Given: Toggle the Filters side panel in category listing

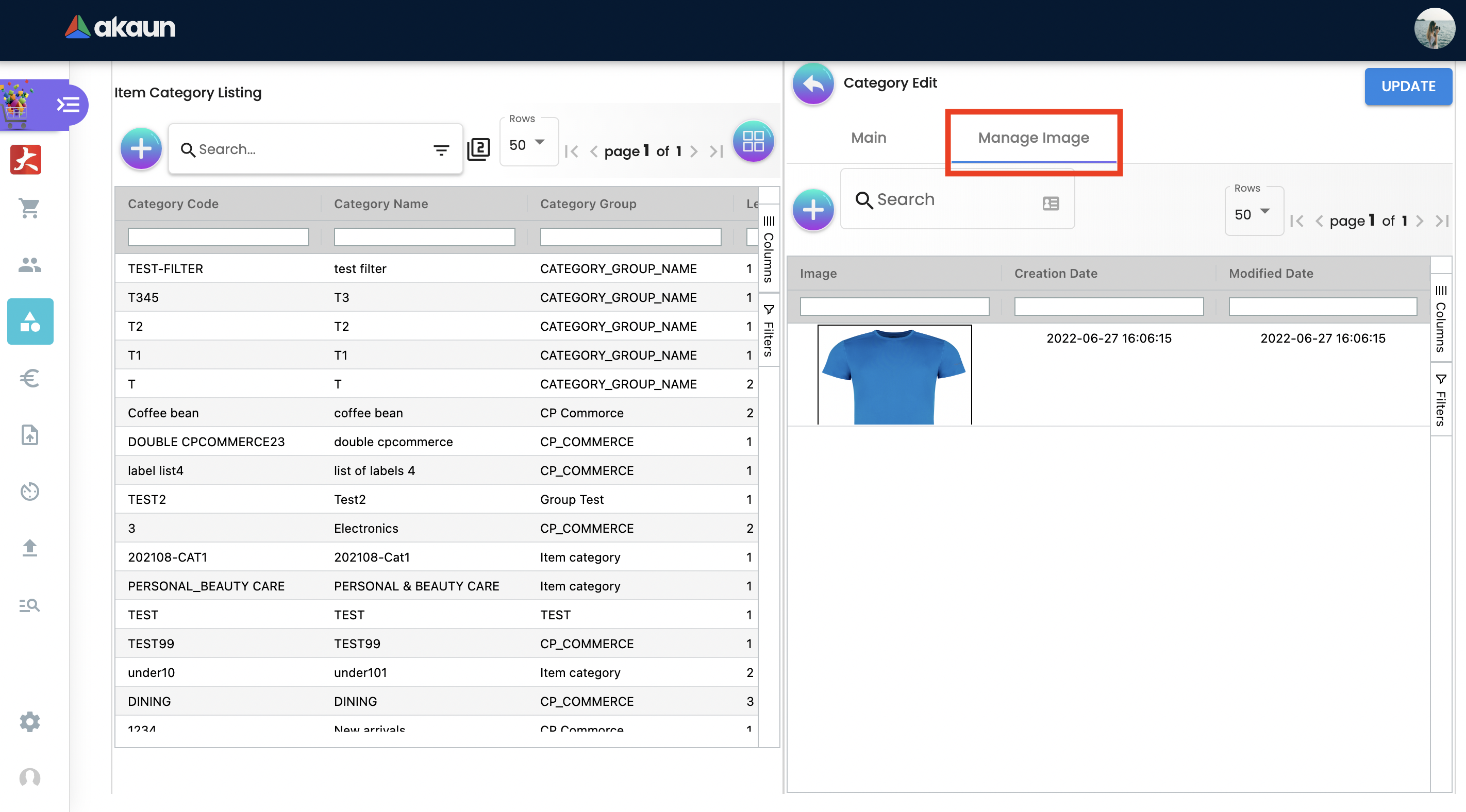Looking at the screenshot, I should (768, 331).
